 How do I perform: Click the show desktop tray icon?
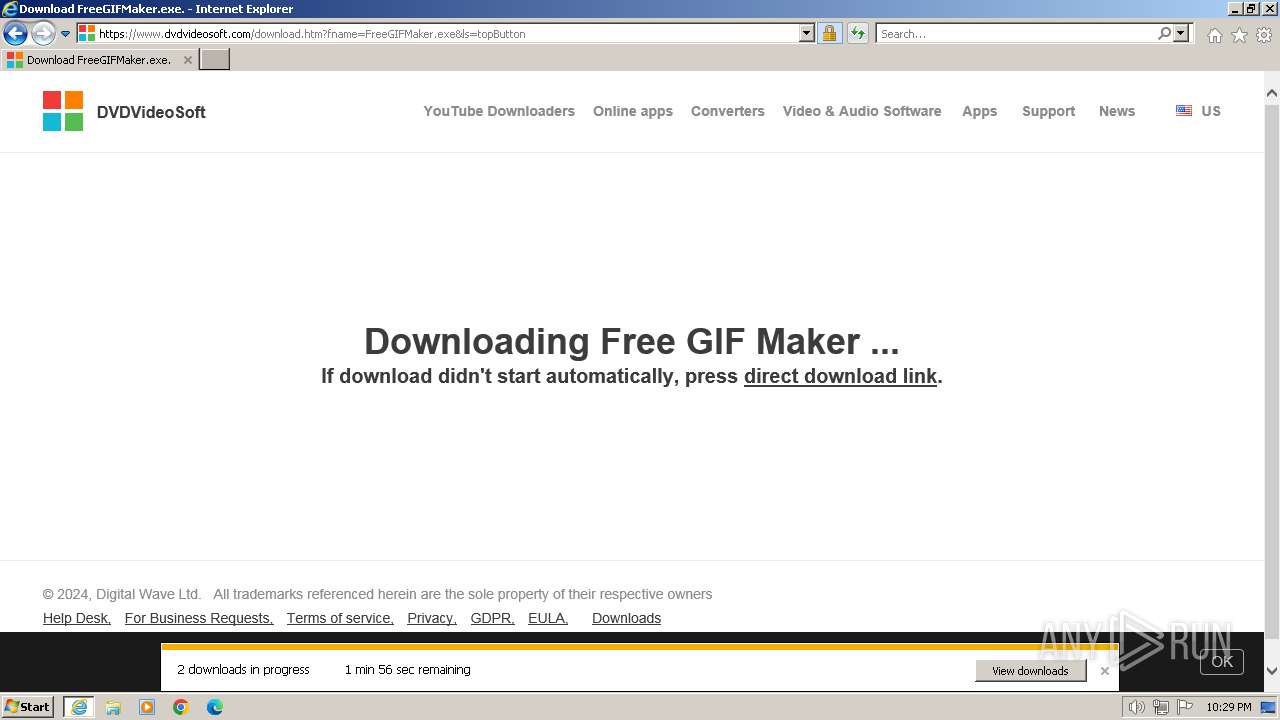(x=1269, y=707)
